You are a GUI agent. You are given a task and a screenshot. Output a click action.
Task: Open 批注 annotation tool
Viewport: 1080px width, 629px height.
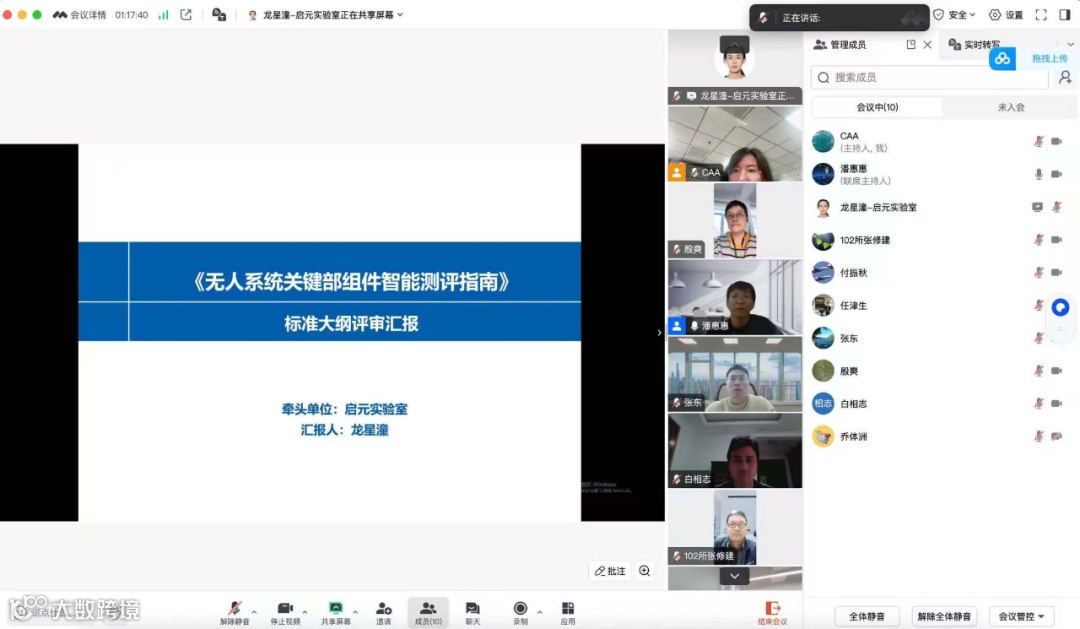click(x=610, y=570)
